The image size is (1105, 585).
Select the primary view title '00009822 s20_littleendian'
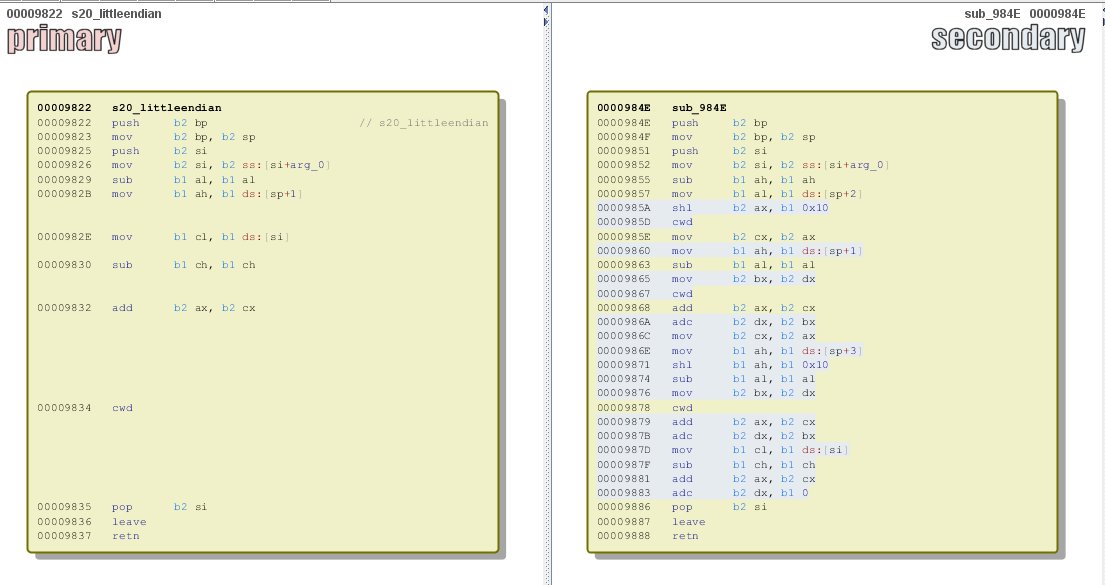pyautogui.click(x=84, y=13)
